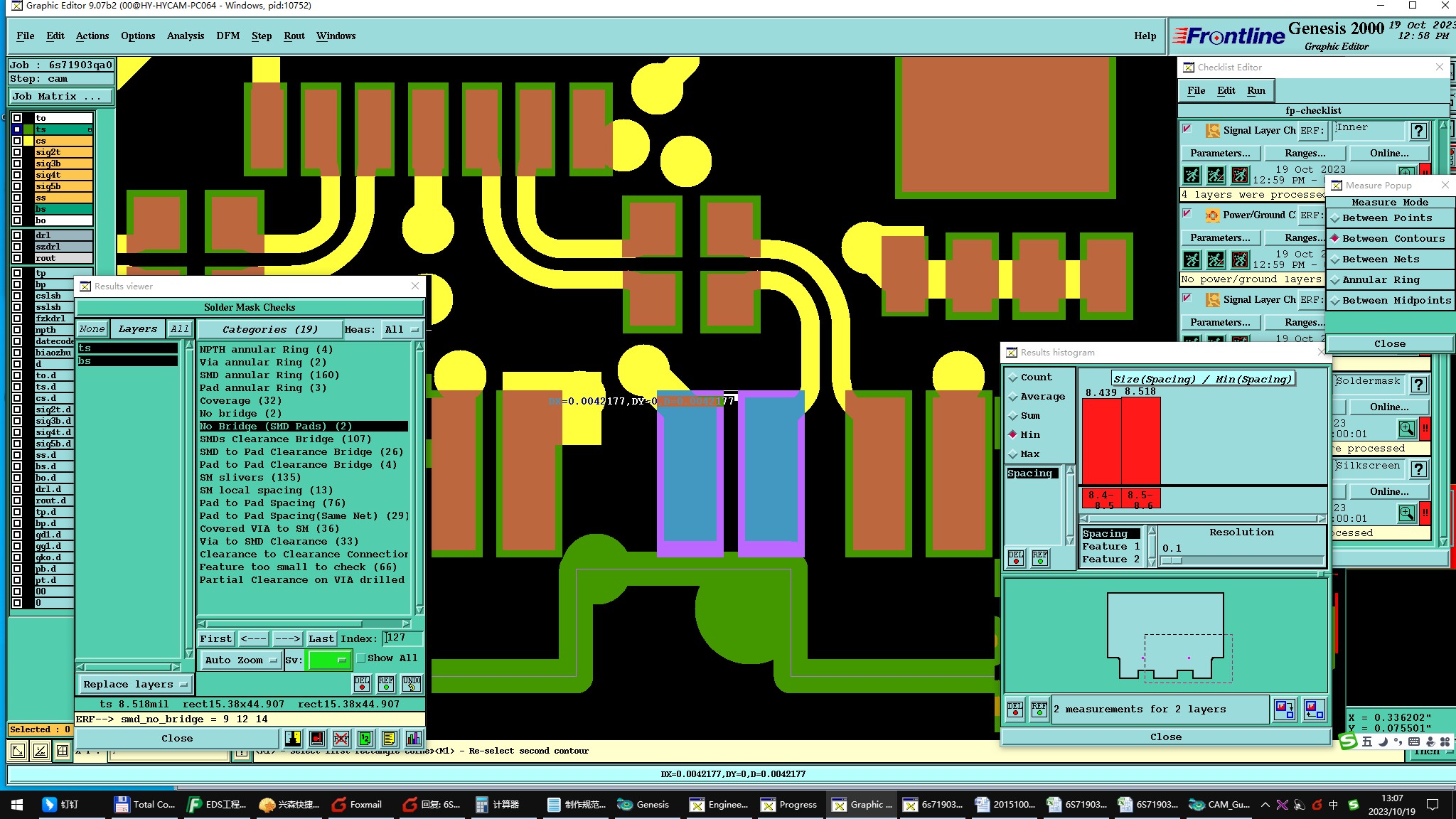Open the Meas All dropdown
This screenshot has width=1456, height=819.
pos(402,330)
